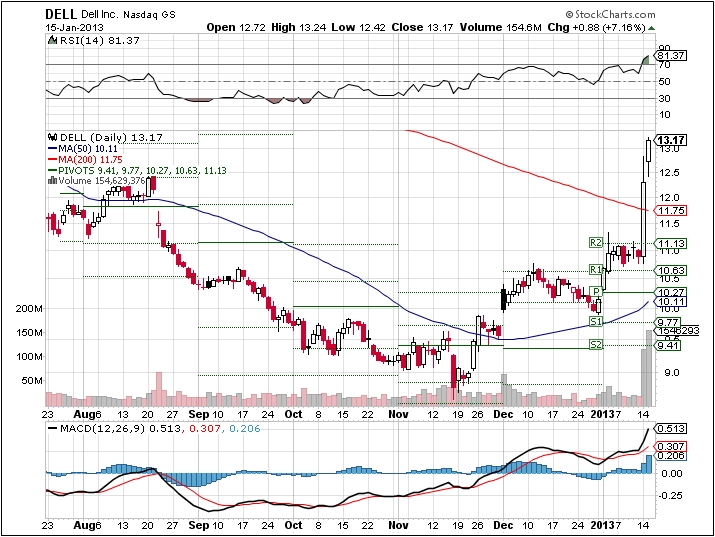
Task: Click the green up triangle after Chg
Action: [x=651, y=28]
